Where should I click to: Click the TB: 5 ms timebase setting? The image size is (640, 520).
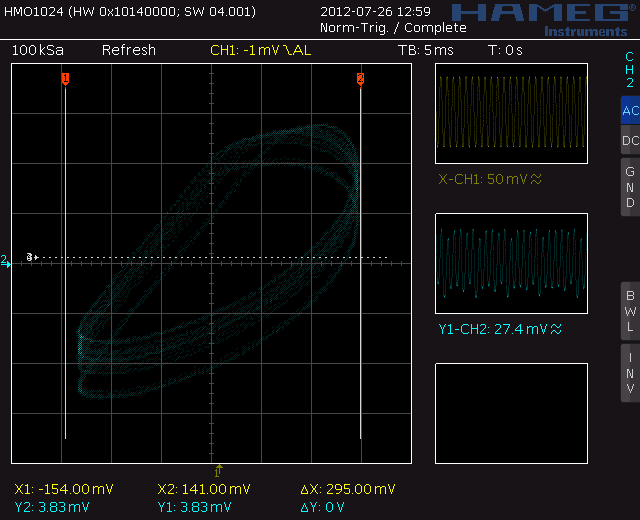pos(425,50)
